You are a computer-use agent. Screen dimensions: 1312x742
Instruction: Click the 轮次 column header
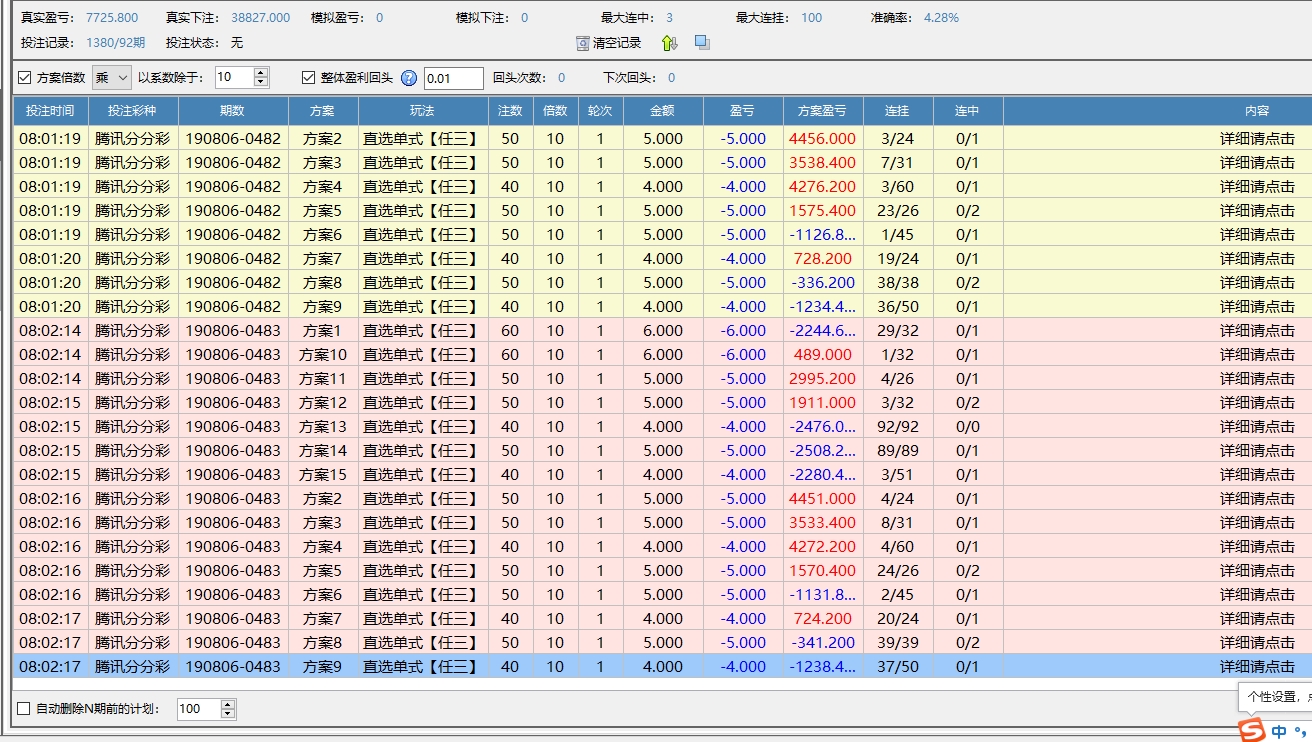pos(600,111)
